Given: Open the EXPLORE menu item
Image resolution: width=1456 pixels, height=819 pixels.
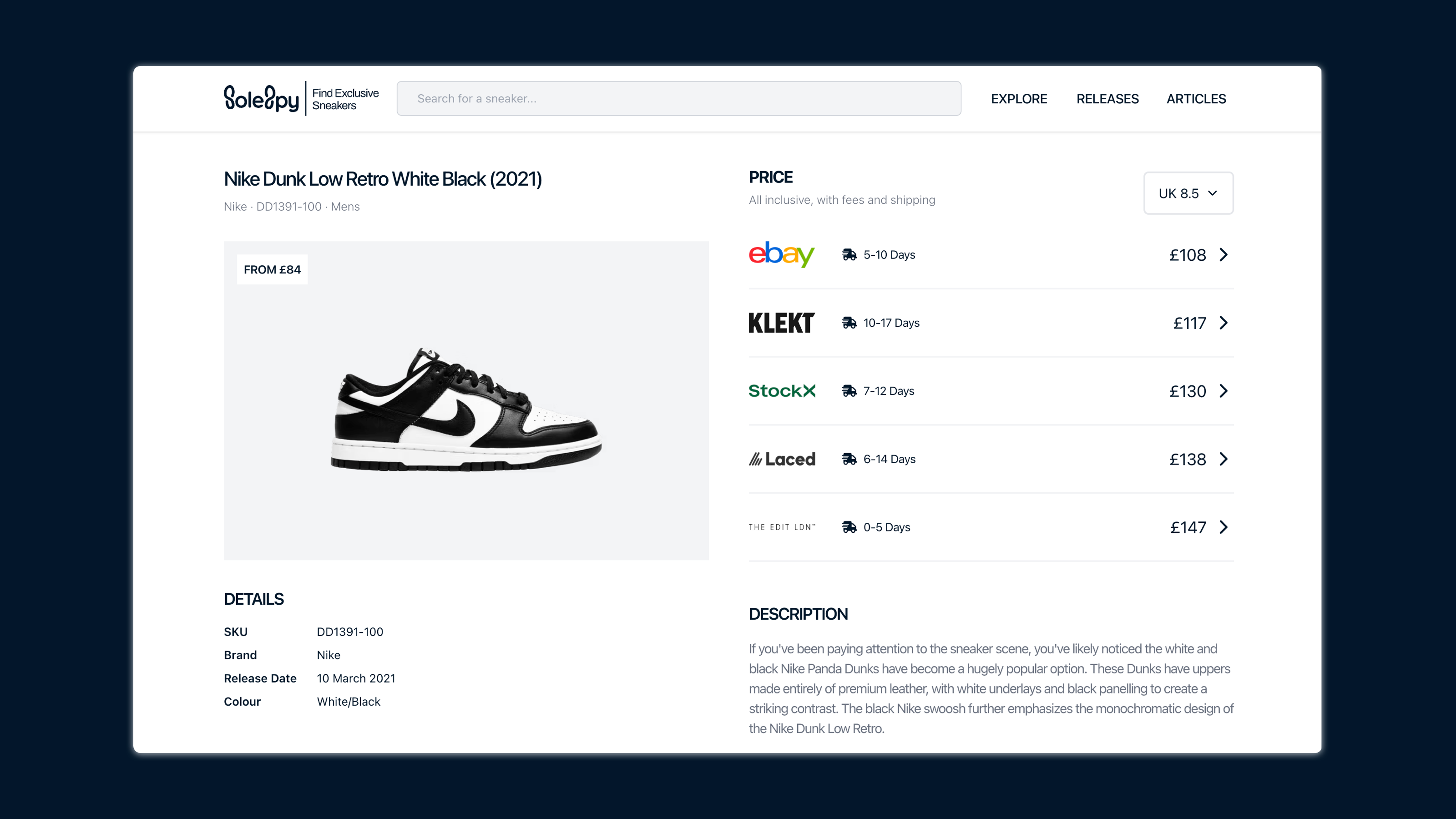Looking at the screenshot, I should tap(1019, 99).
